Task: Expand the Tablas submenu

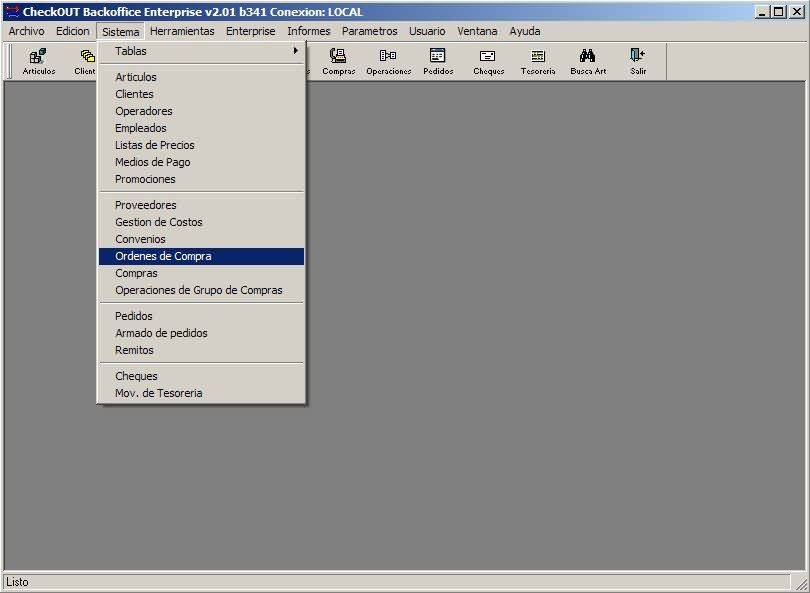Action: 201,51
